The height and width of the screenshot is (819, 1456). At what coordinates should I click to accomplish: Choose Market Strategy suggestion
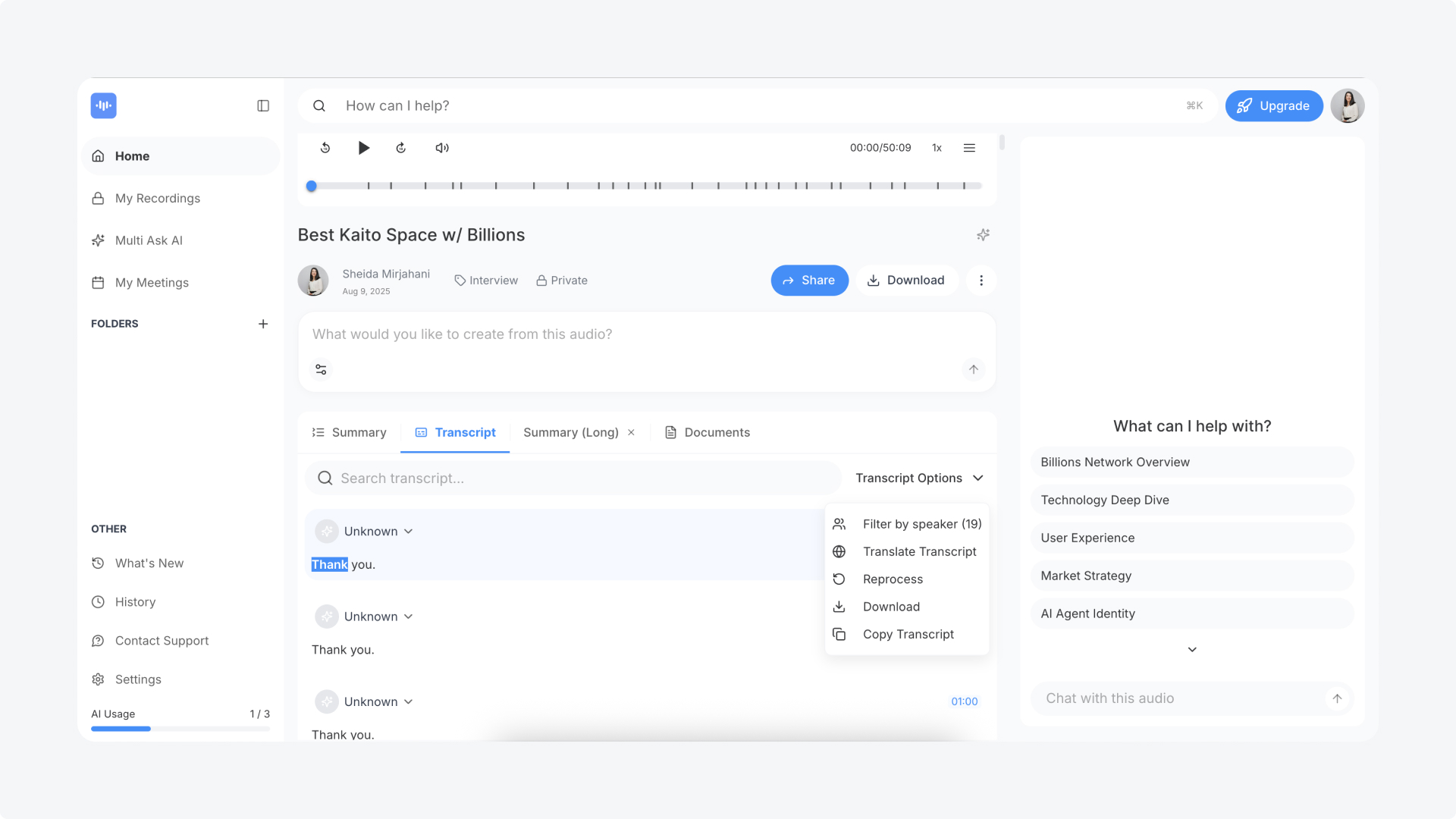point(1192,576)
